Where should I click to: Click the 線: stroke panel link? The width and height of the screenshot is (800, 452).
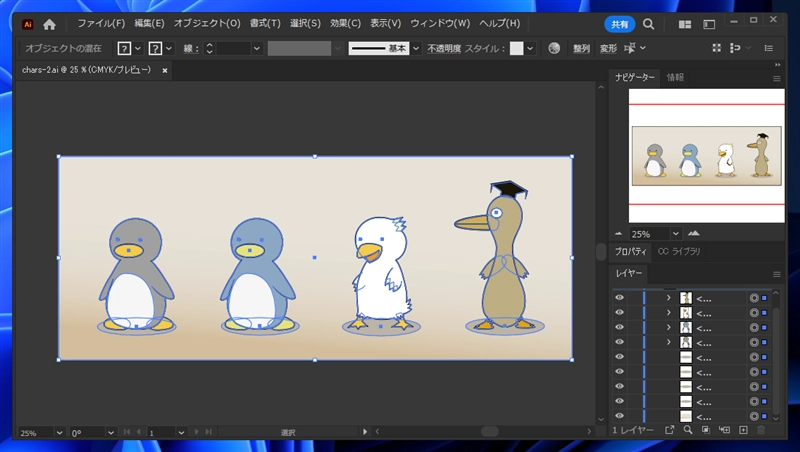(x=191, y=48)
